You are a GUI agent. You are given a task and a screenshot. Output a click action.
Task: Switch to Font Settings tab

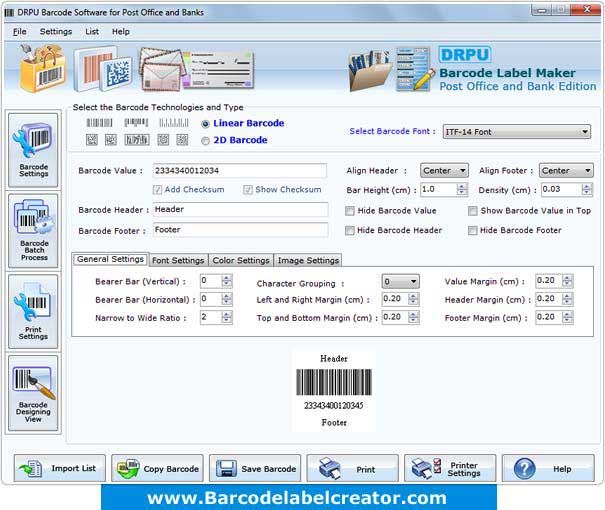coord(178,260)
